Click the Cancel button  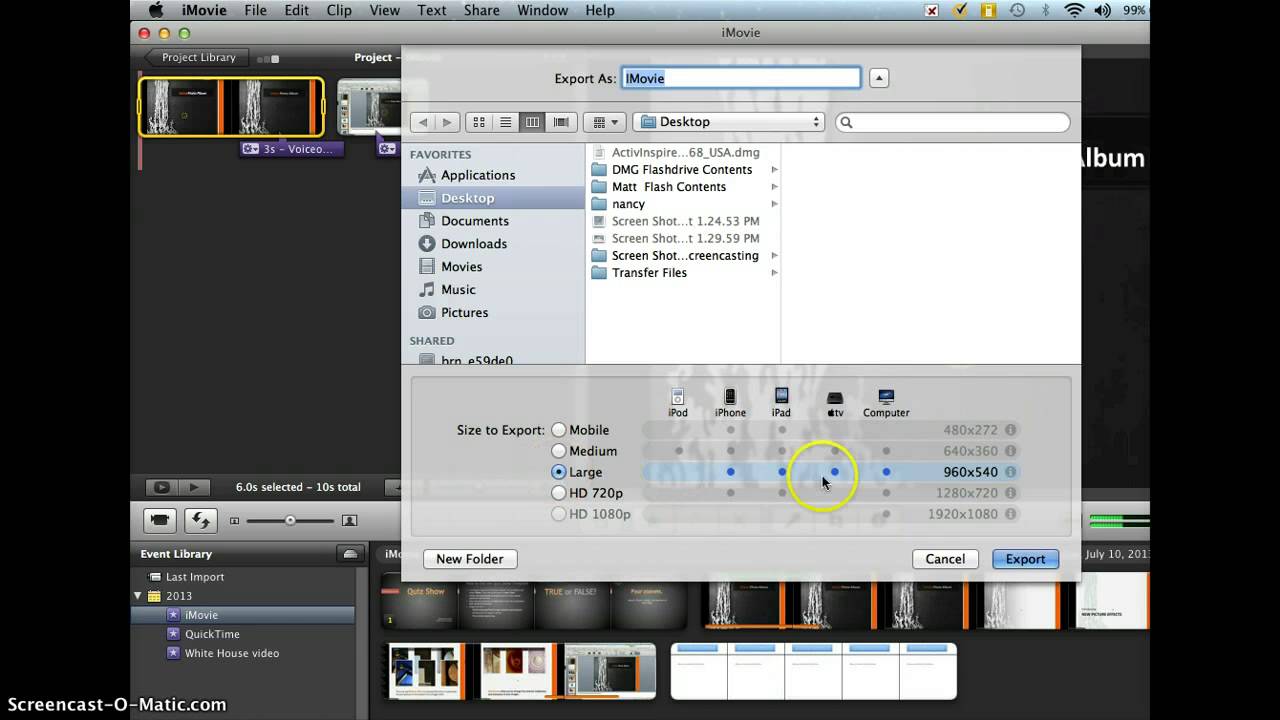[x=945, y=559]
